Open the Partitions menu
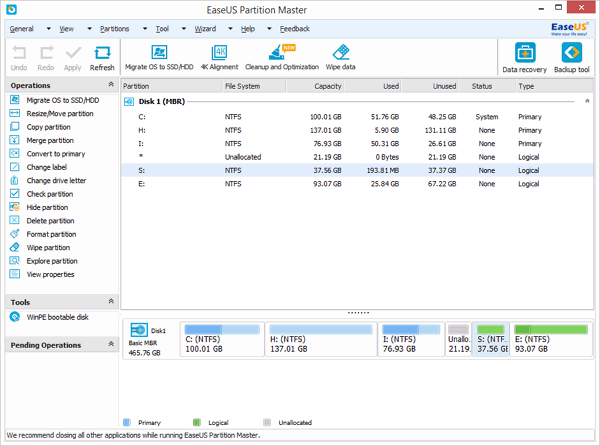 [114, 29]
